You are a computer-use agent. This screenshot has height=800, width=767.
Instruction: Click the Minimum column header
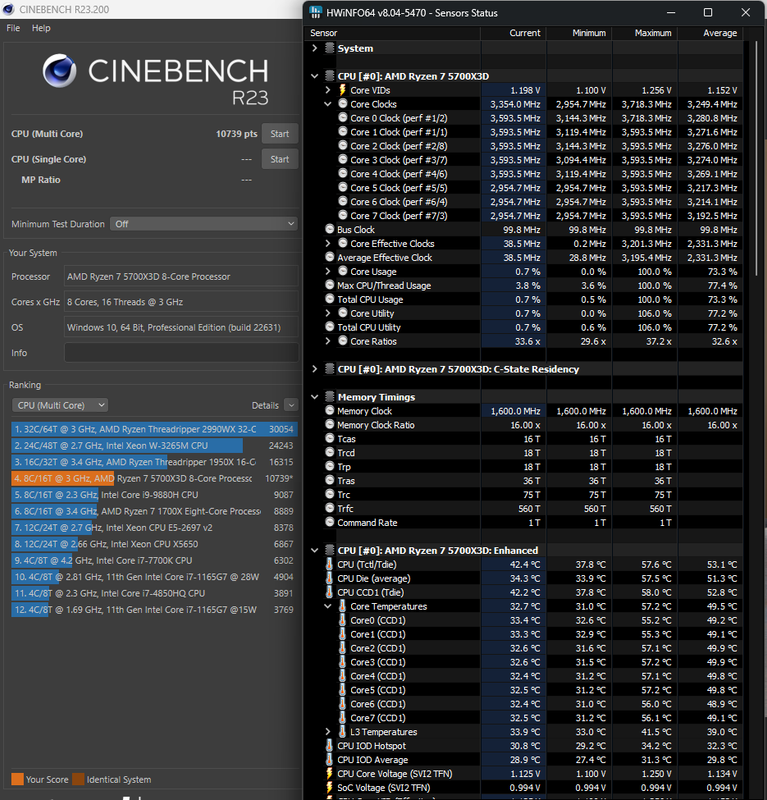579,33
